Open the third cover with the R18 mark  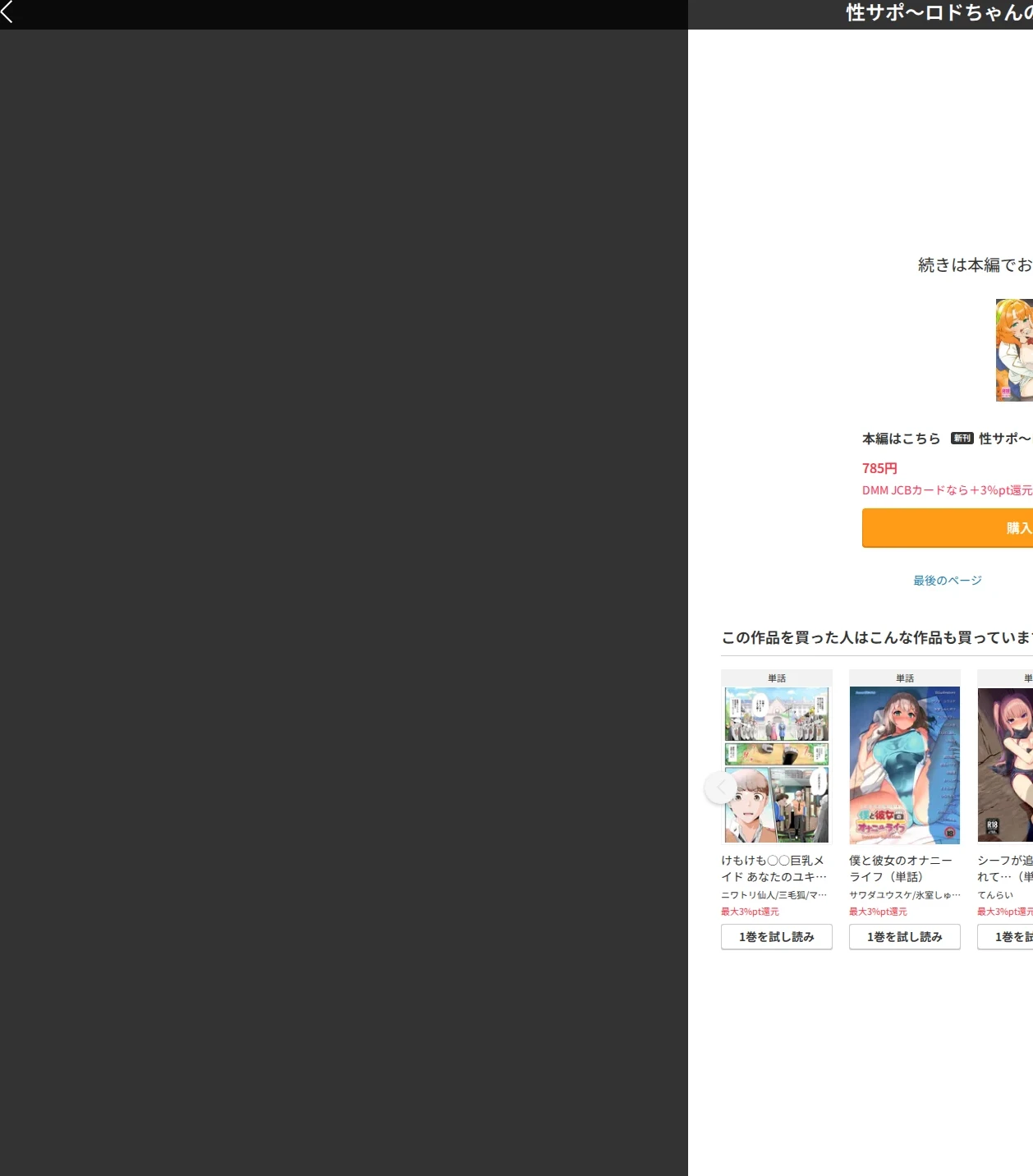coord(1005,765)
